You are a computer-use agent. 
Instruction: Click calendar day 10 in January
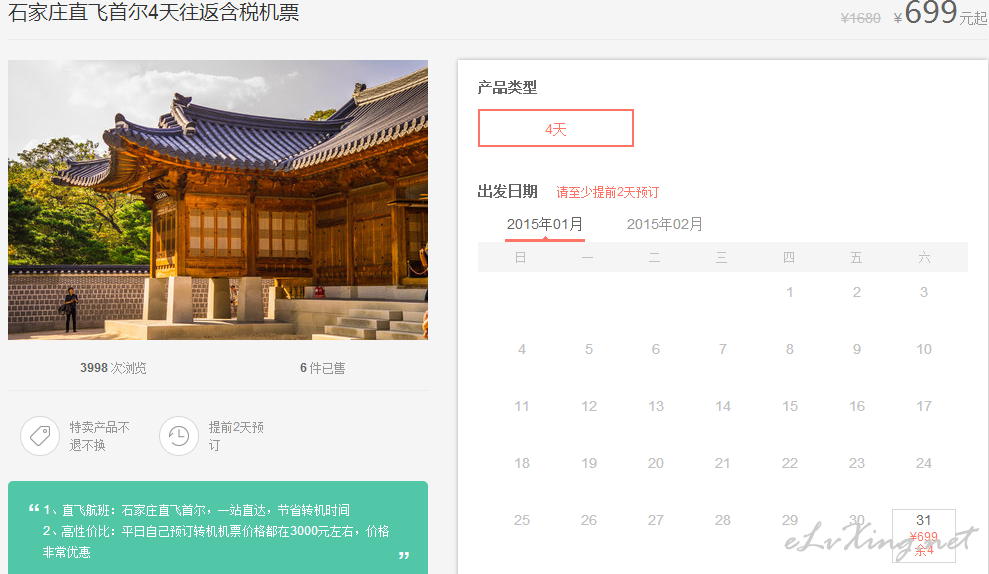[x=923, y=349]
